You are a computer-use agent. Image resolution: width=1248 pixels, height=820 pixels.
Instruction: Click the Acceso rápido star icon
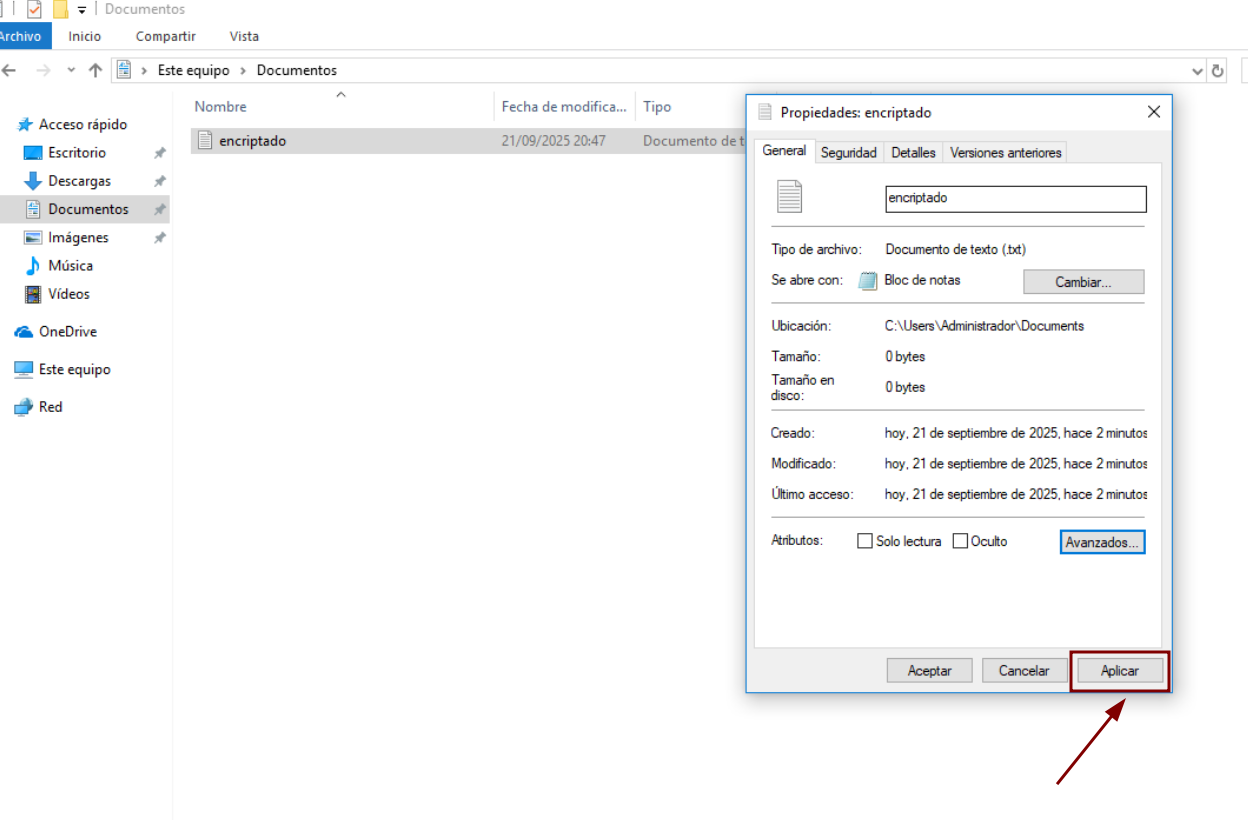pos(25,125)
